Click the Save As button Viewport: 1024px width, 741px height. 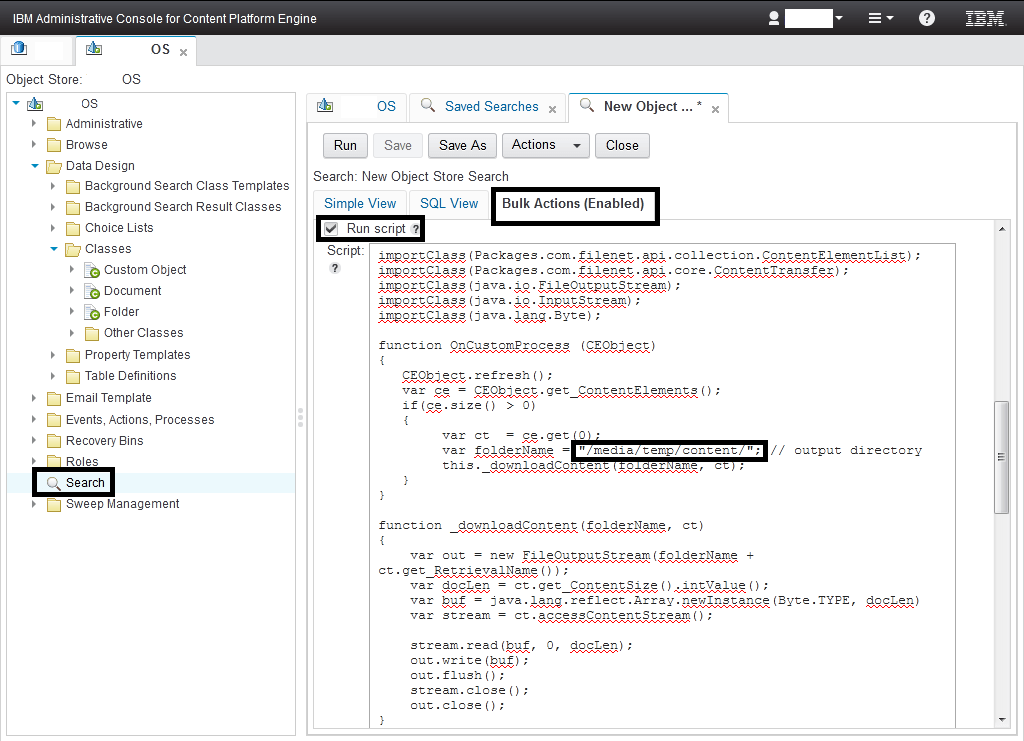click(x=461, y=145)
